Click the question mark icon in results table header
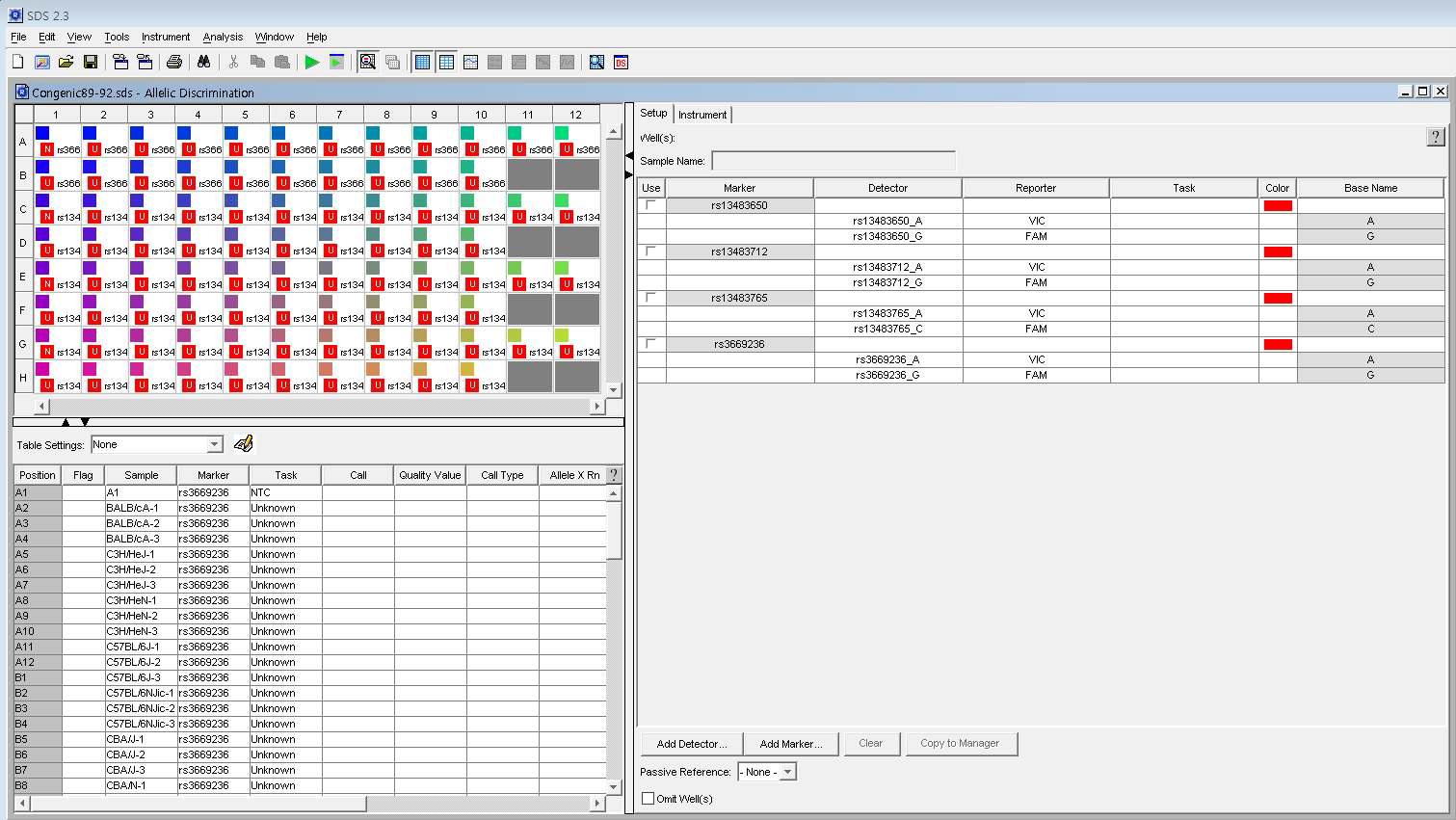1456x820 pixels. click(x=614, y=475)
